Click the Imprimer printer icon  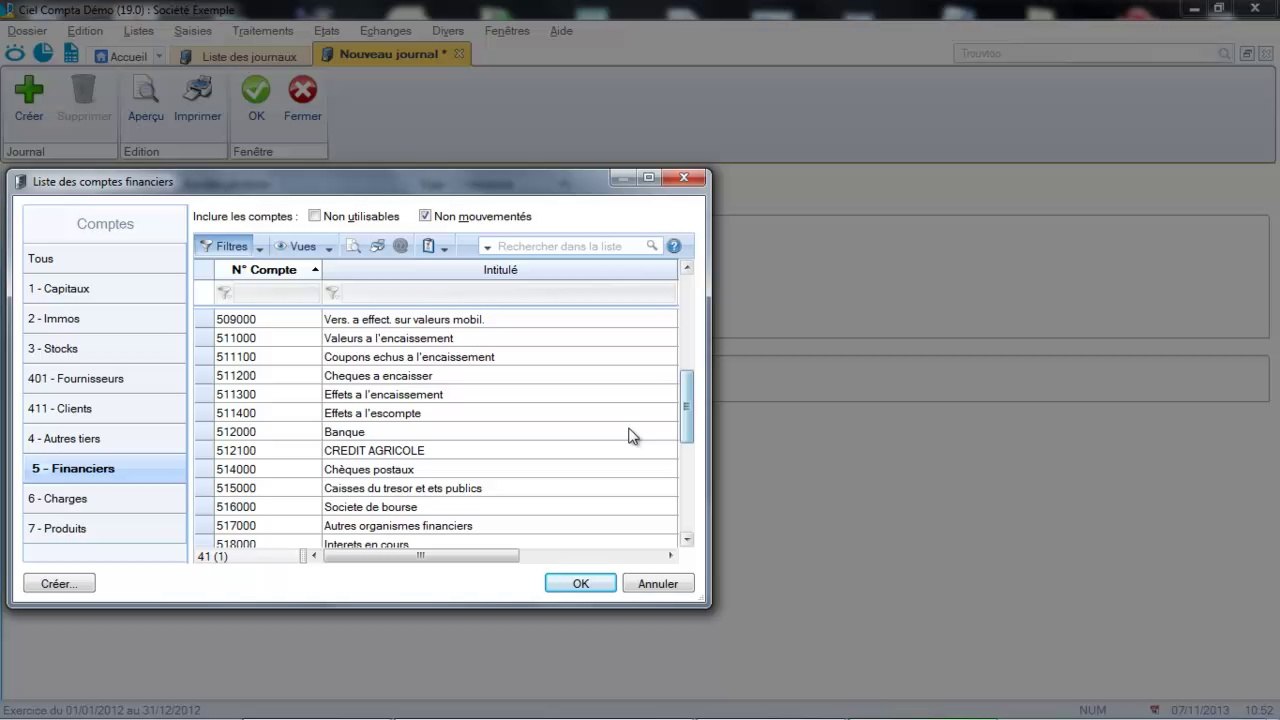[197, 90]
